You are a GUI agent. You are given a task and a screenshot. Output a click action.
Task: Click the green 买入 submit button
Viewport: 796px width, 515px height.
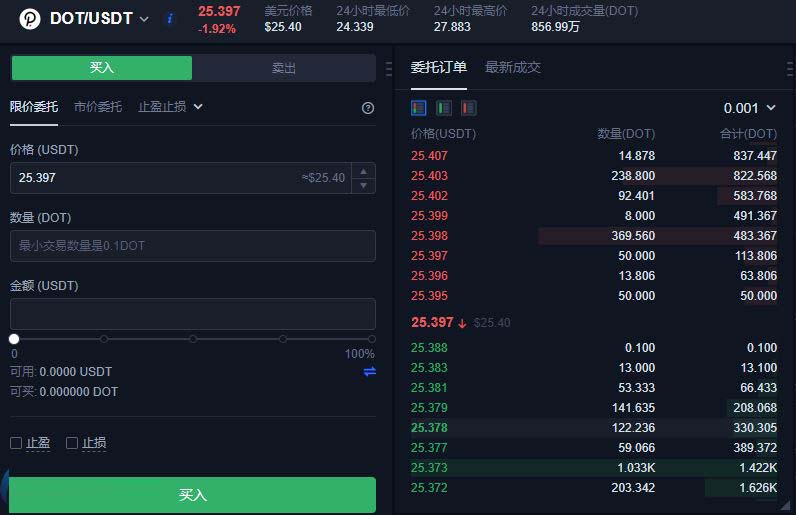point(192,495)
